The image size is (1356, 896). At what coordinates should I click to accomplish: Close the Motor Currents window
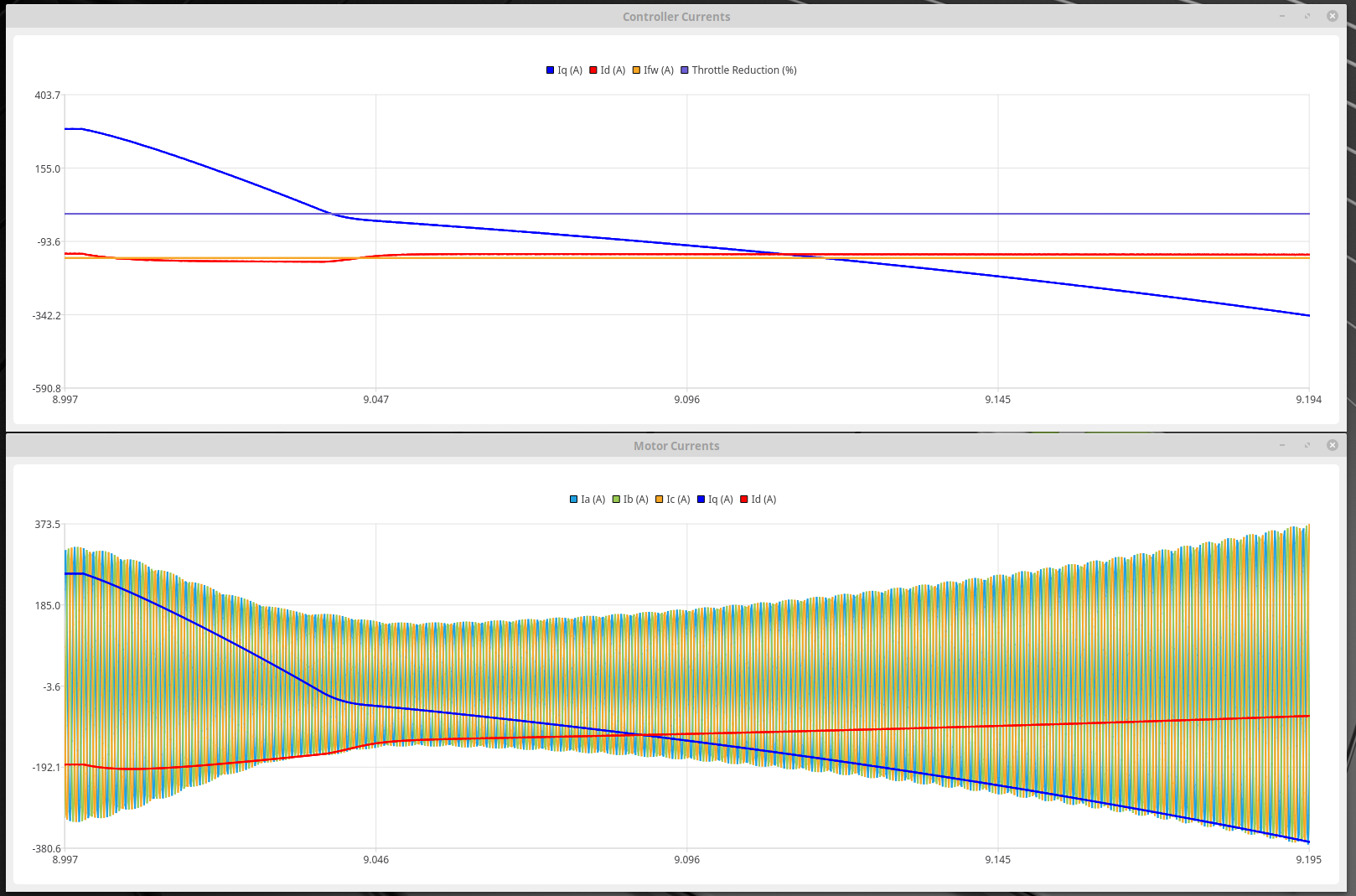tap(1333, 445)
